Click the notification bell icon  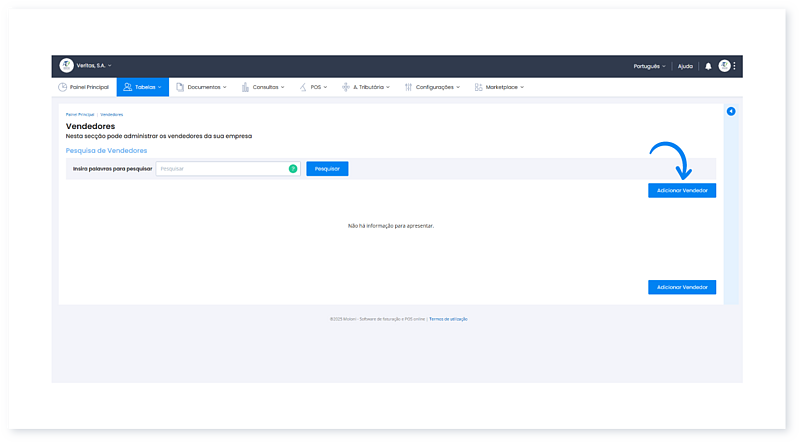coord(709,66)
